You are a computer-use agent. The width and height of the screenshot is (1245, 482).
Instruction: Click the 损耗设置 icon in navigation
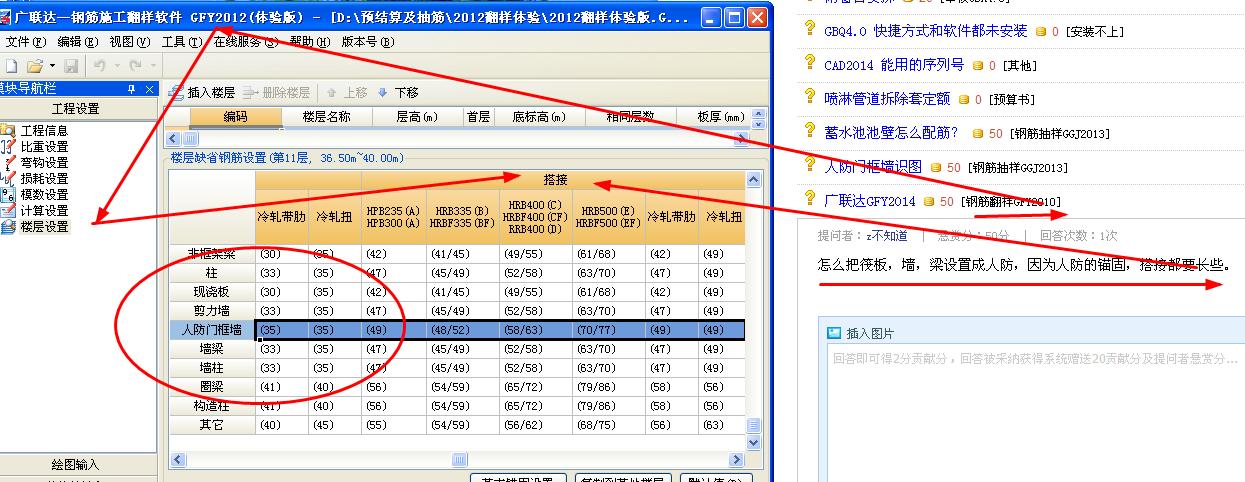click(x=8, y=179)
